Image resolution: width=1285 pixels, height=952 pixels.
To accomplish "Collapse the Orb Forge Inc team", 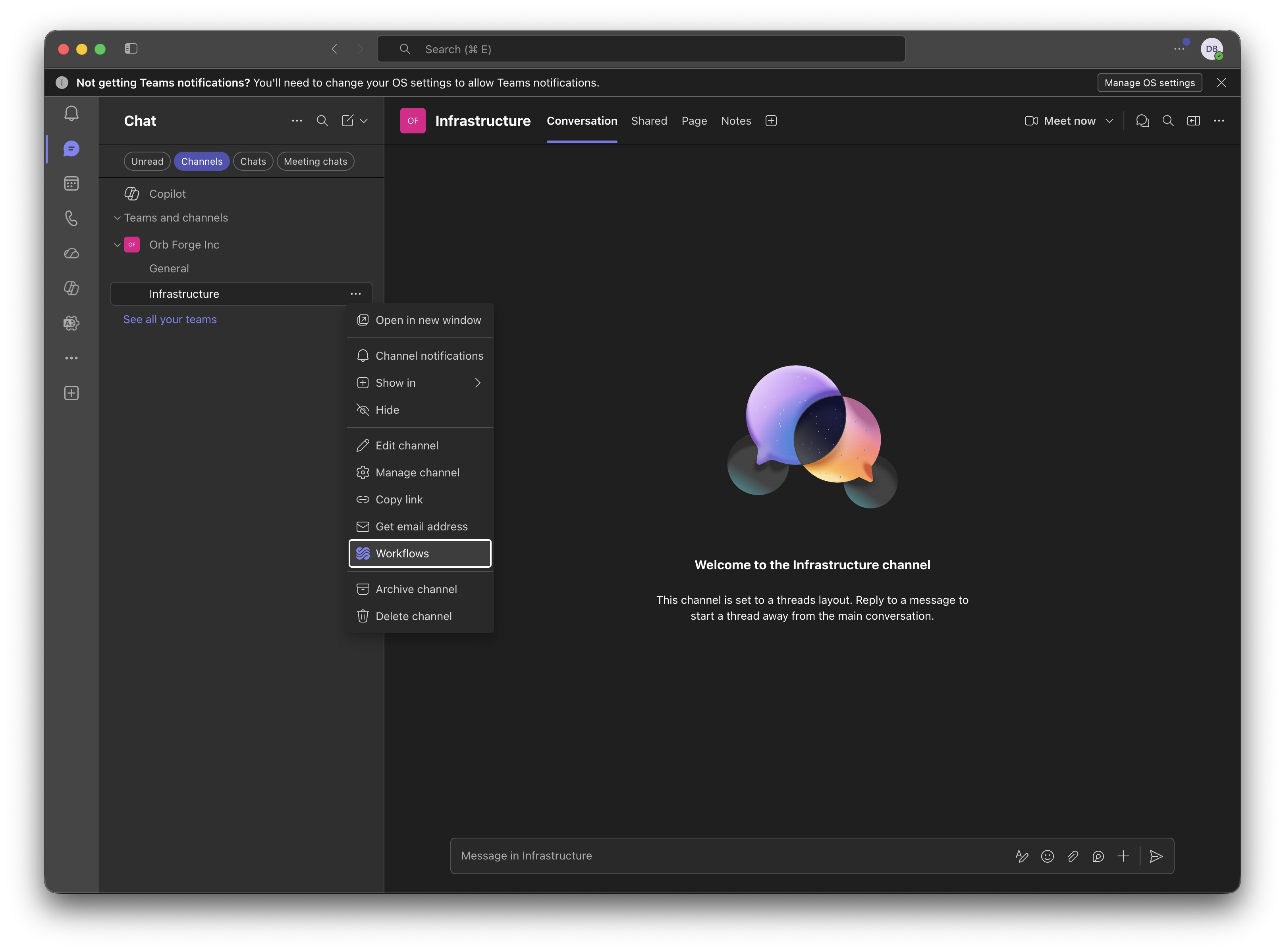I will (x=117, y=245).
